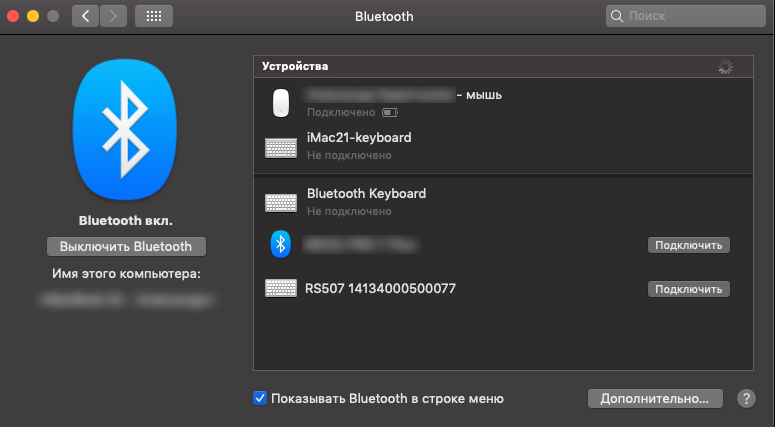Go forward with the right arrow button
The height and width of the screenshot is (427, 775).
113,16
